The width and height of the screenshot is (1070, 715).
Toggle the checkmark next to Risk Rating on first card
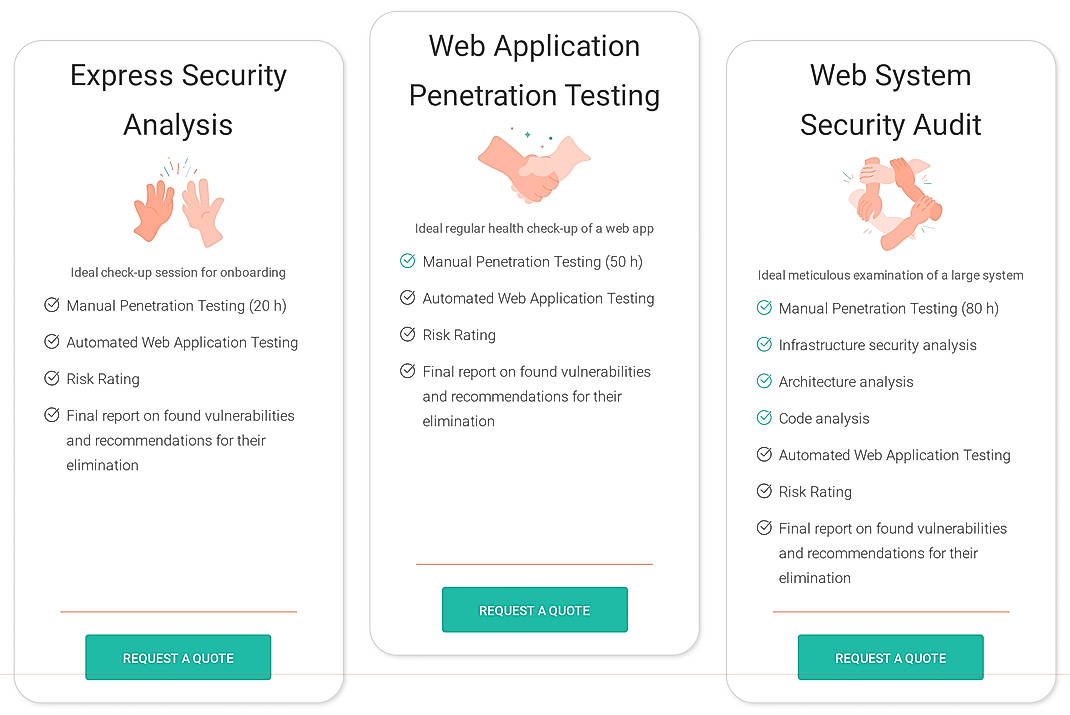click(x=51, y=378)
